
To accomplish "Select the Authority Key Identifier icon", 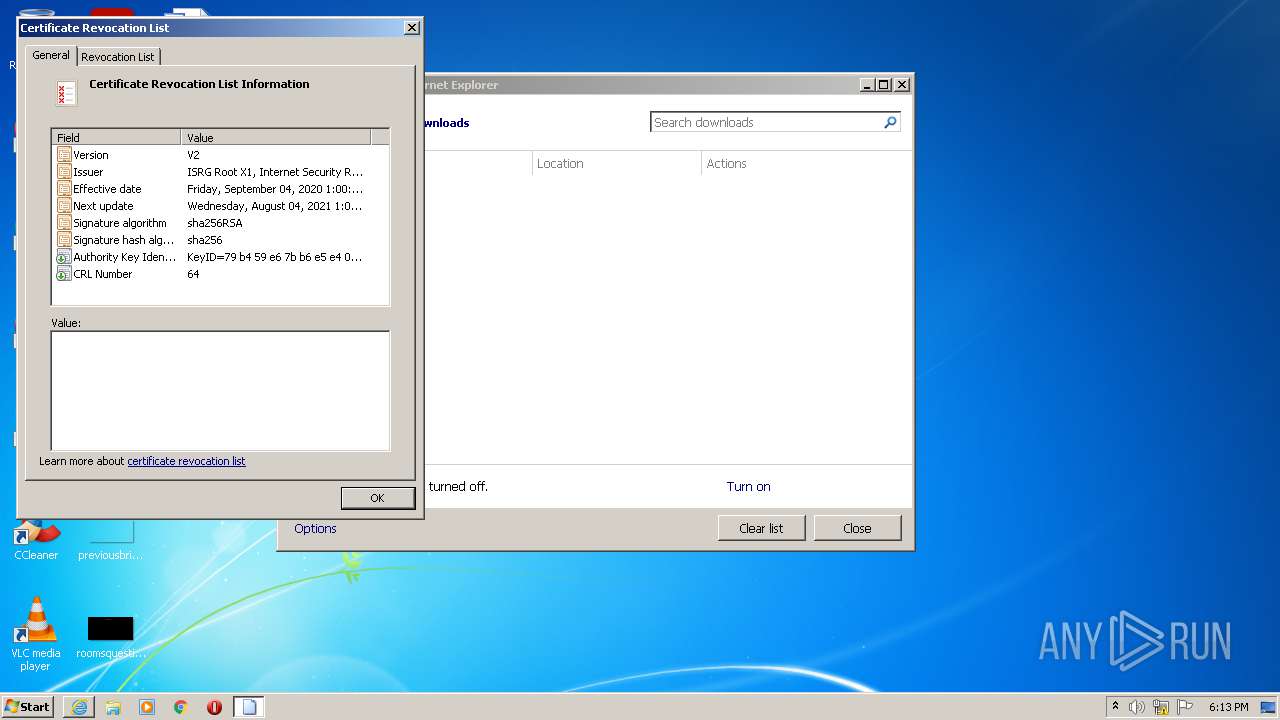I will [x=64, y=257].
